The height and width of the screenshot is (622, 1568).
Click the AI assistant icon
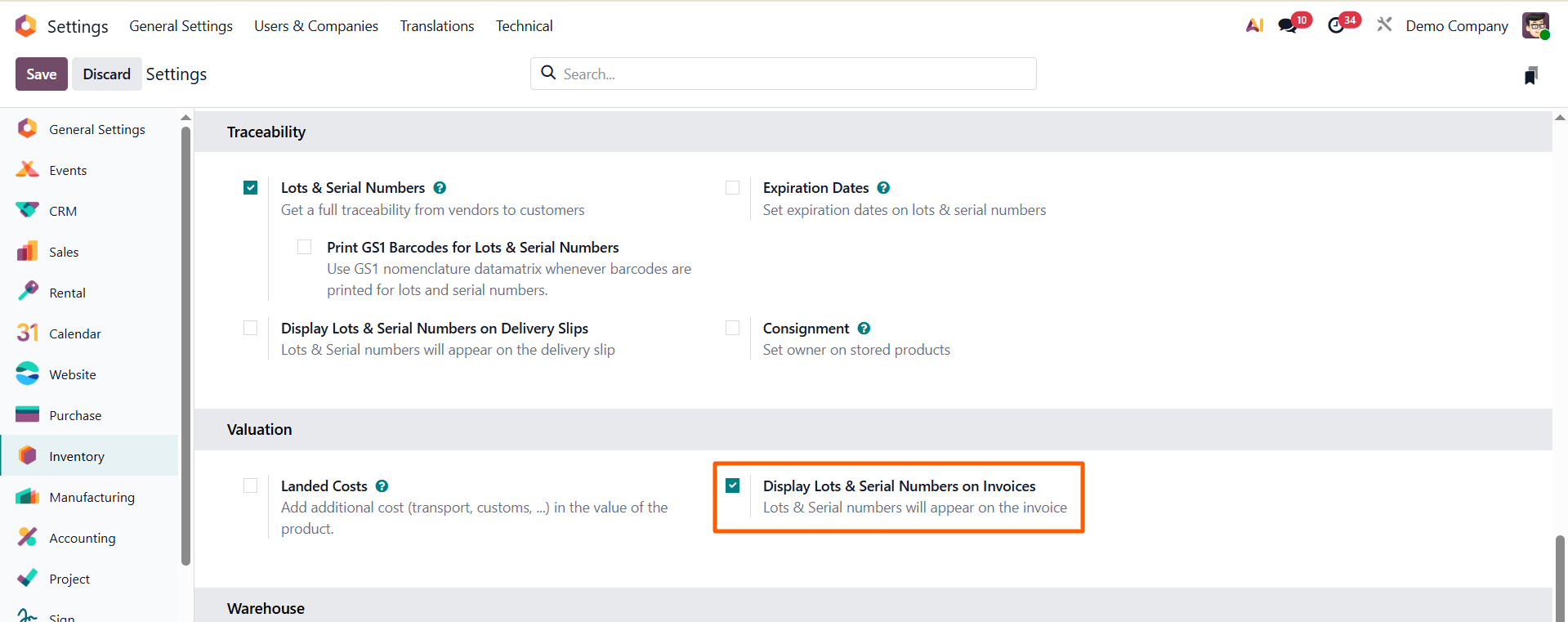pos(1254,25)
